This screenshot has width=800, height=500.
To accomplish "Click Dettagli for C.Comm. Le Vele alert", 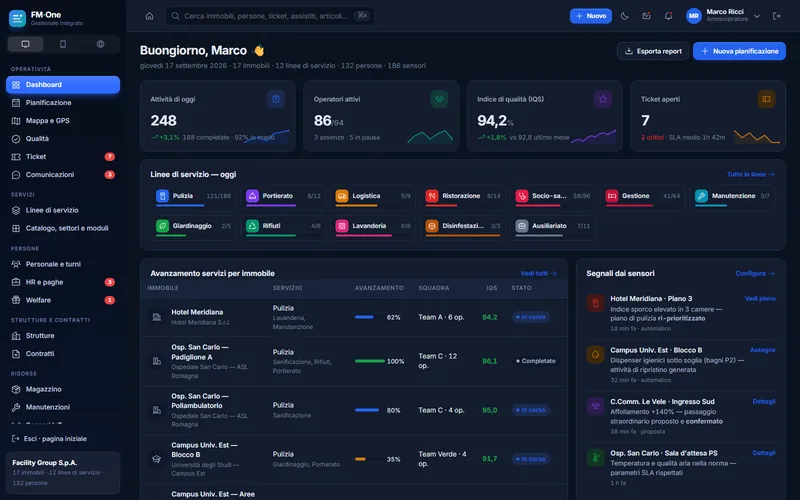I will [x=764, y=402].
